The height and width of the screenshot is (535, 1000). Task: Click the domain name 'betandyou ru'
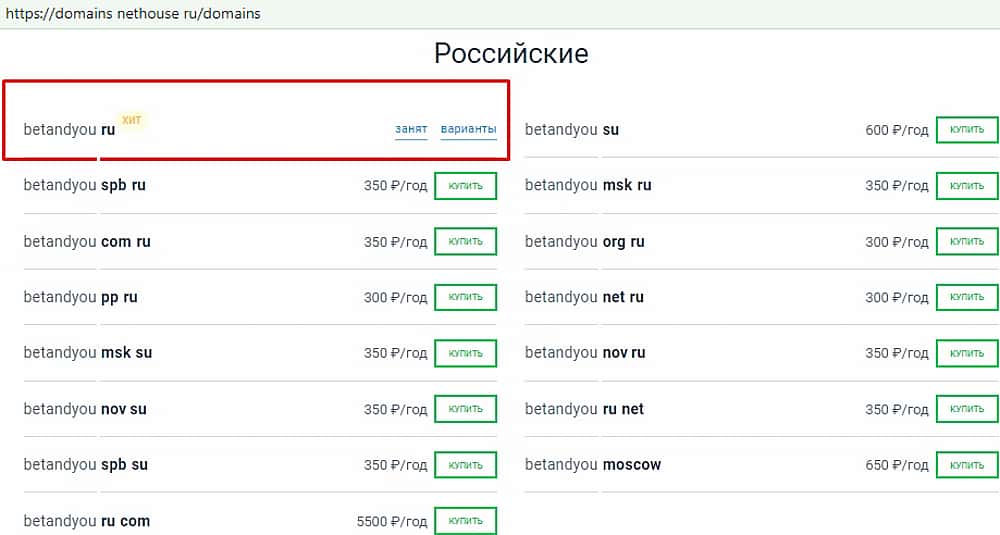click(70, 129)
